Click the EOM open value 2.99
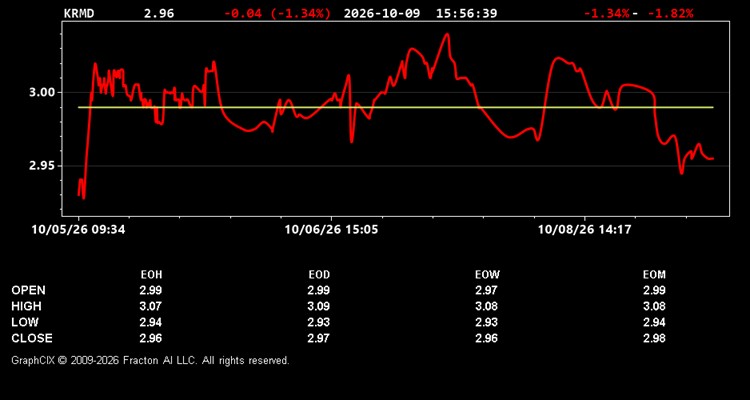The width and height of the screenshot is (750, 400). (654, 290)
